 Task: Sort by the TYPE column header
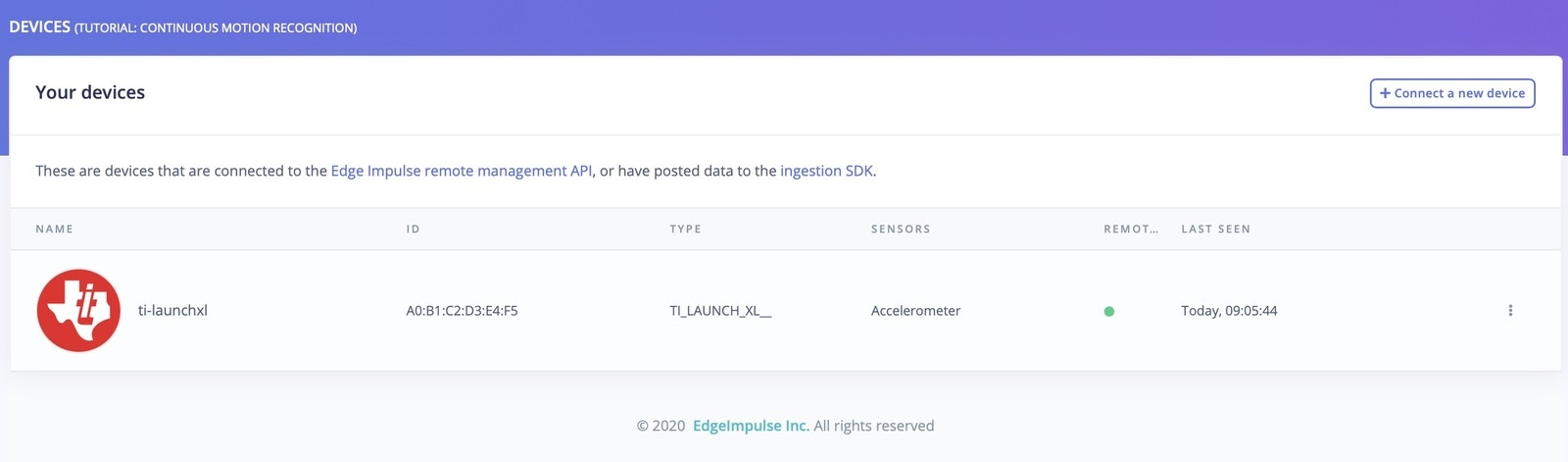[x=685, y=229]
